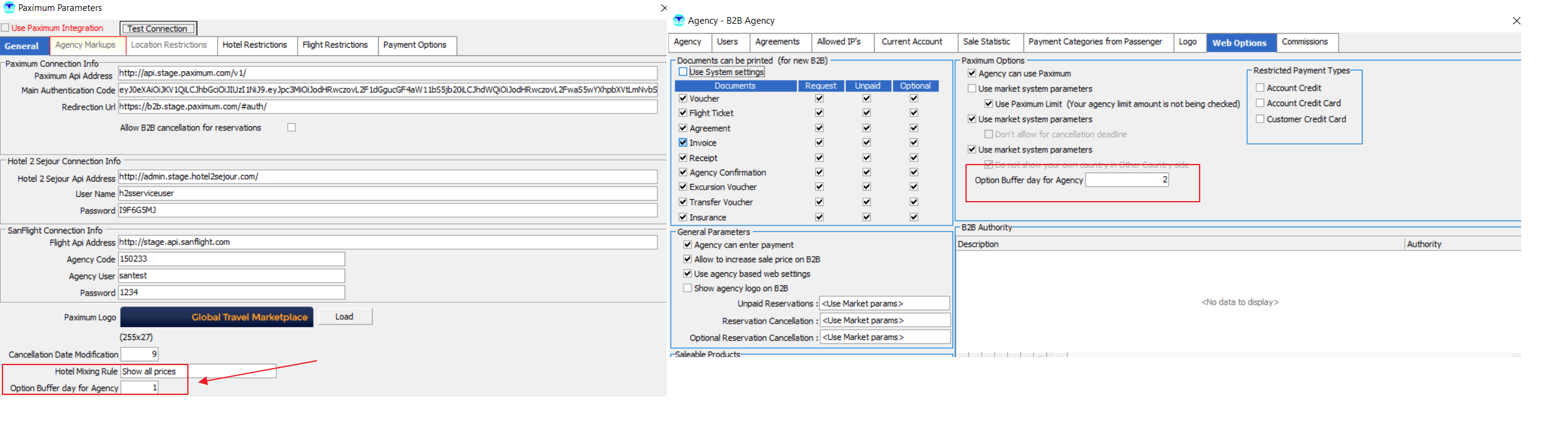Check the Account Credit Card restriction
This screenshot has width=1568, height=440.
coord(1259,104)
